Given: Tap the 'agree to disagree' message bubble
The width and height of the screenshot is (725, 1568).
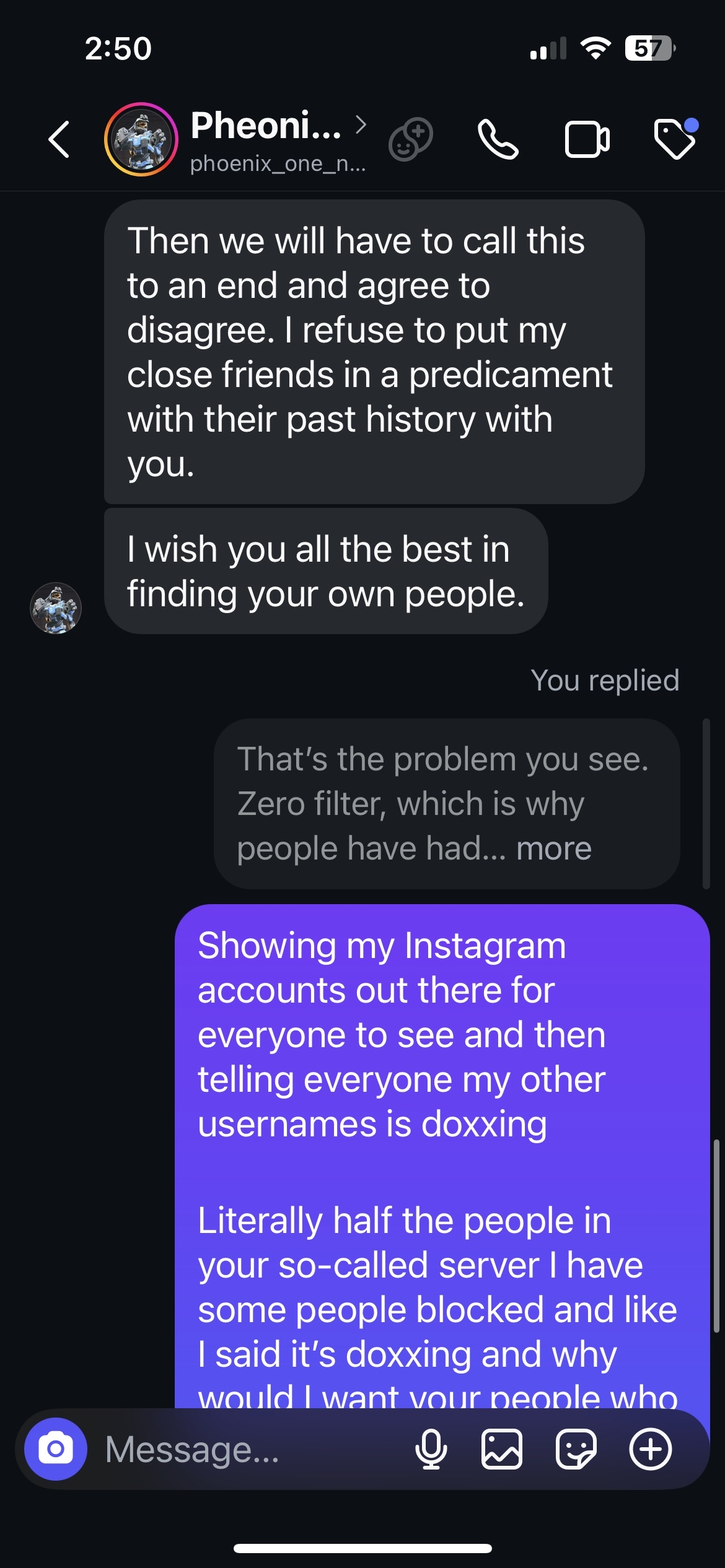Looking at the screenshot, I should click(374, 352).
